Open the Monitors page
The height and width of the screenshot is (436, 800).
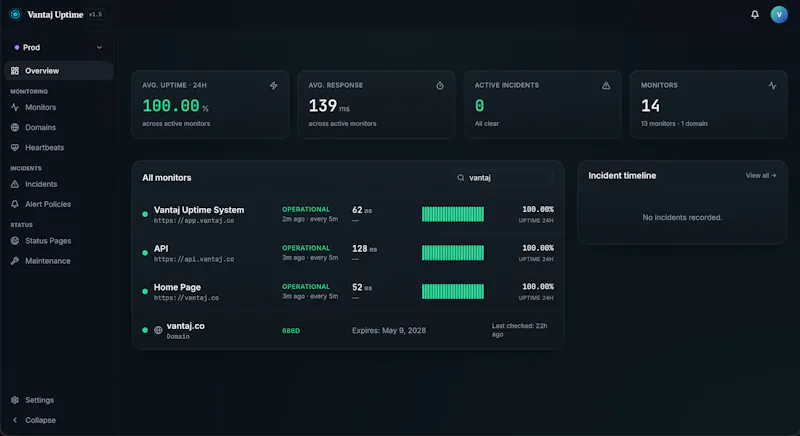click(x=40, y=107)
